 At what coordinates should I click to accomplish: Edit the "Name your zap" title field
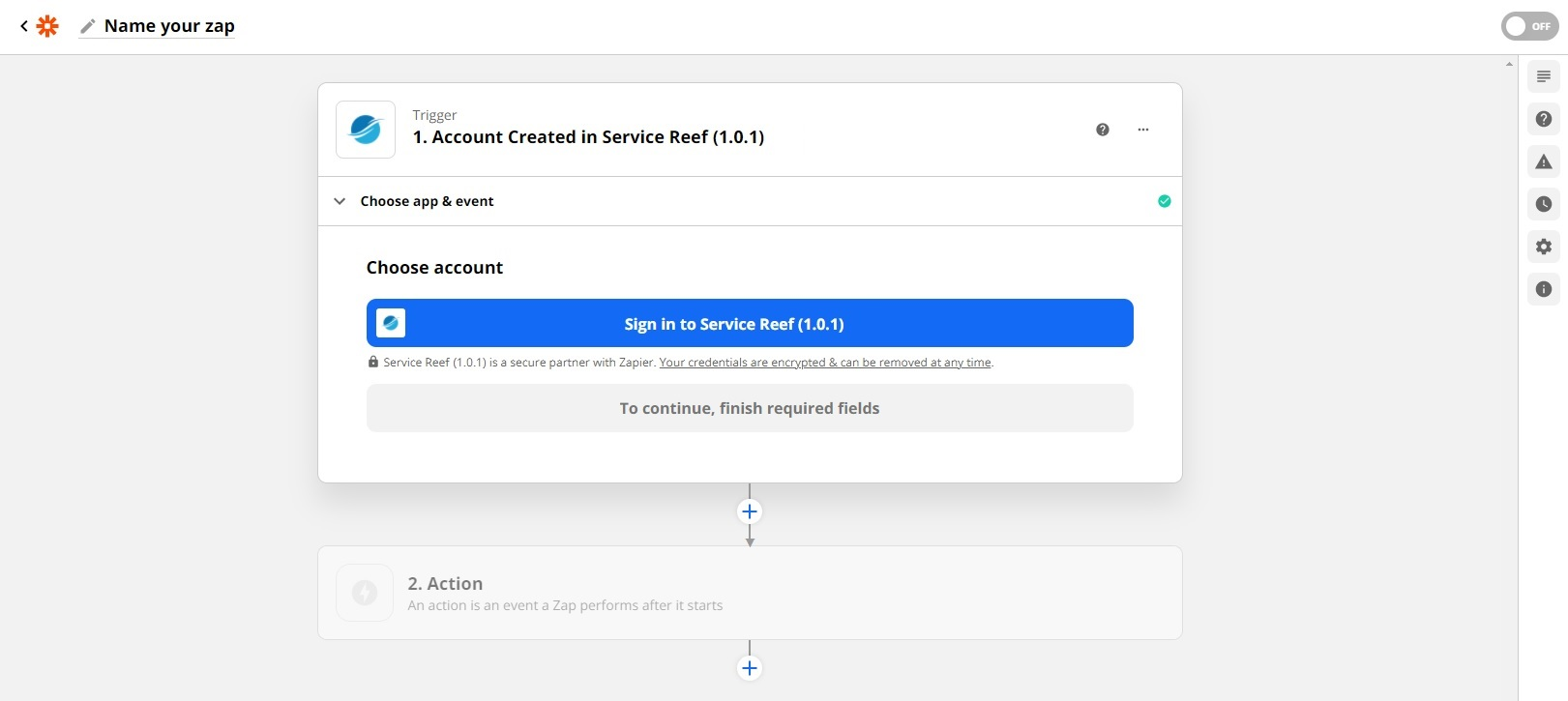(169, 26)
